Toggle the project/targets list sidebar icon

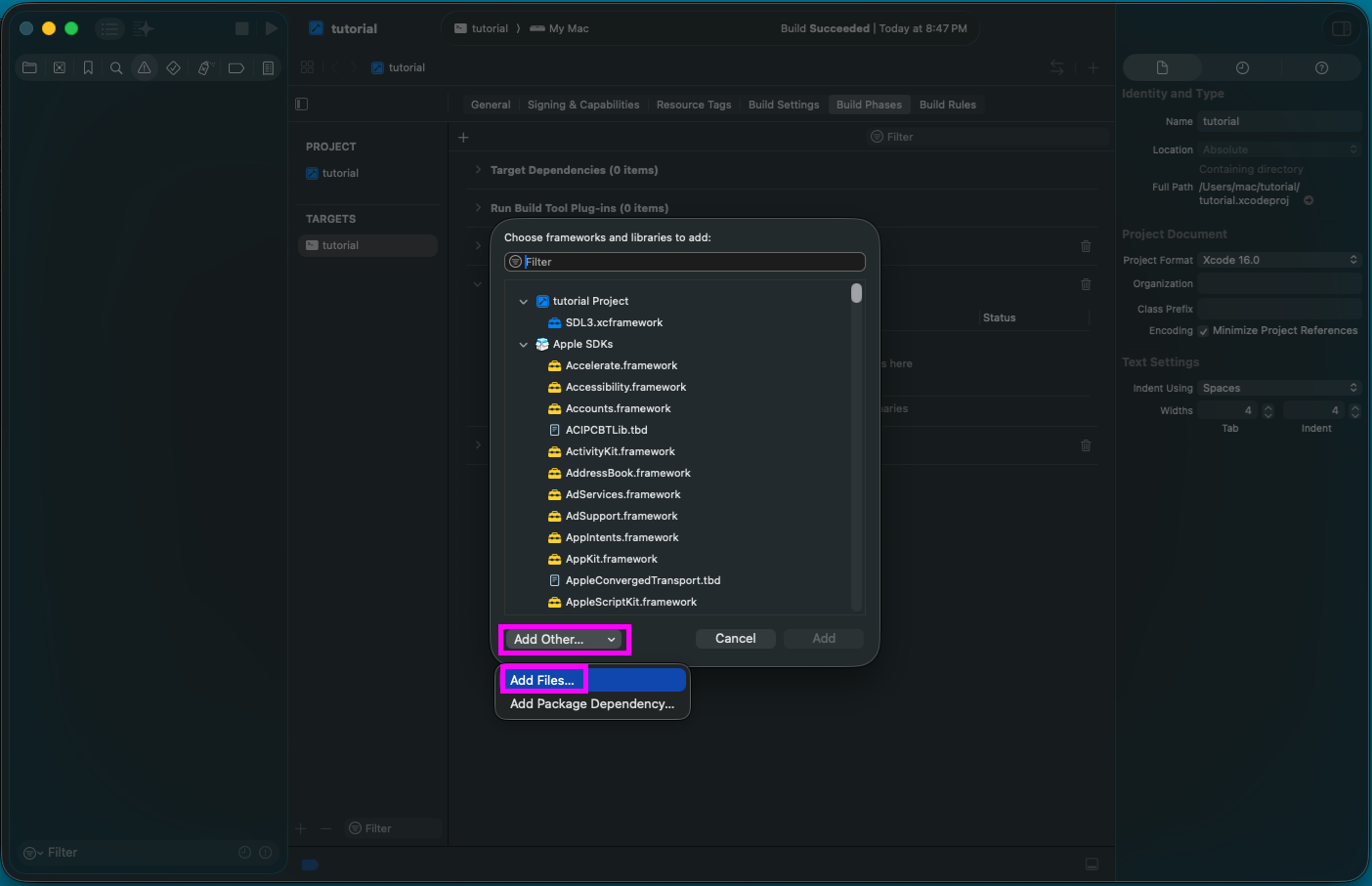coord(302,104)
